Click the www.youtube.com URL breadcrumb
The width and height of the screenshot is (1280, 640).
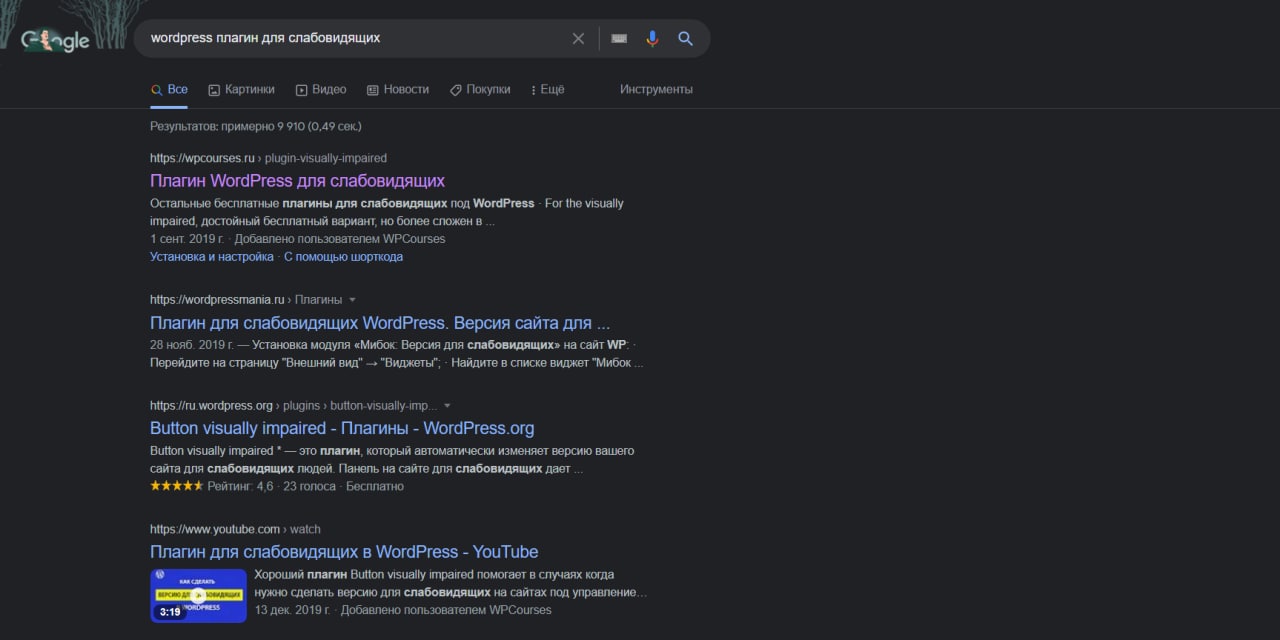(x=235, y=529)
